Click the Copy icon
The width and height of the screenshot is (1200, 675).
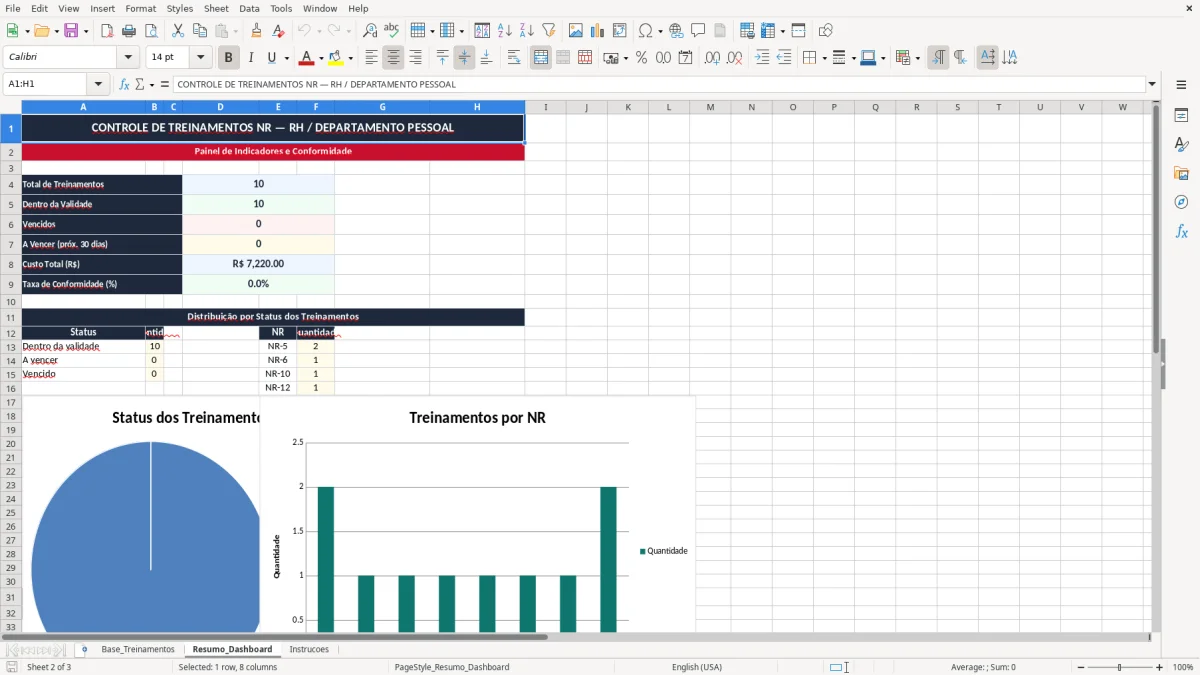[199, 31]
